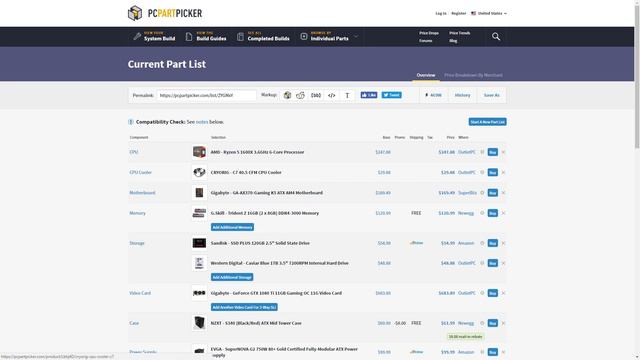Select the HTML markup icon
640x360 pixels.
331,95
